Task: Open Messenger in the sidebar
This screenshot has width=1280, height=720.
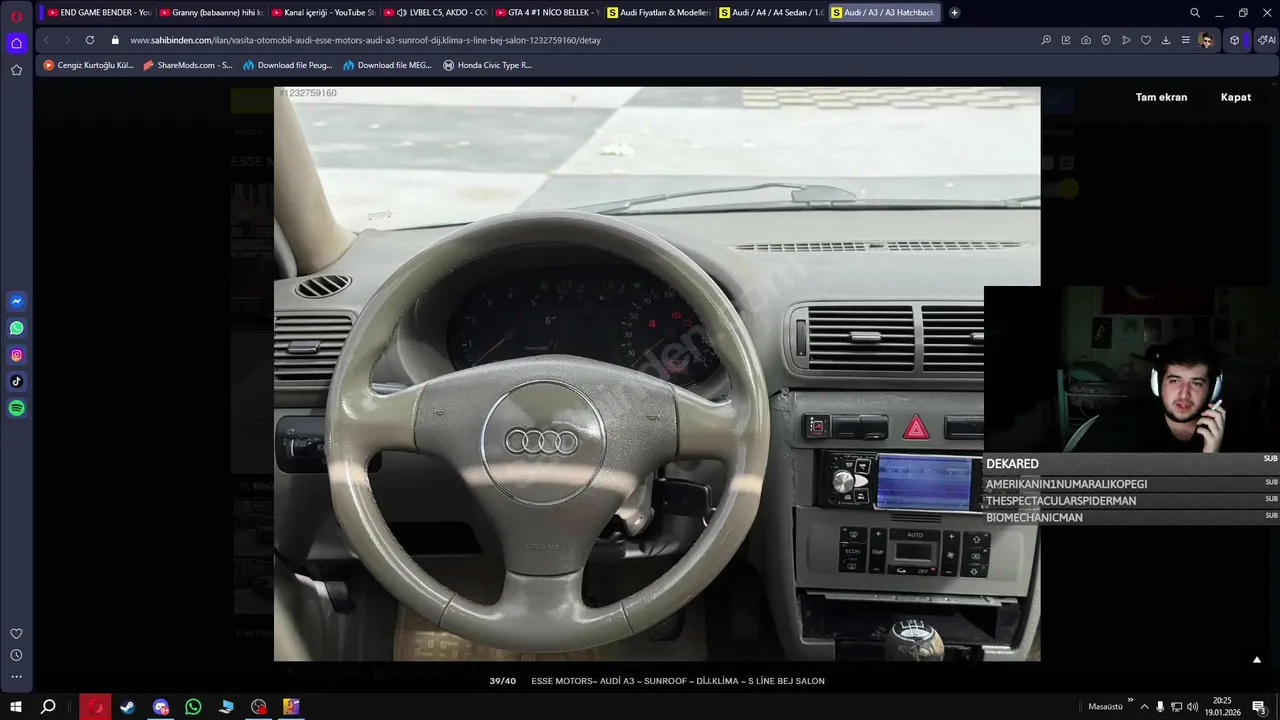Action: [16, 301]
